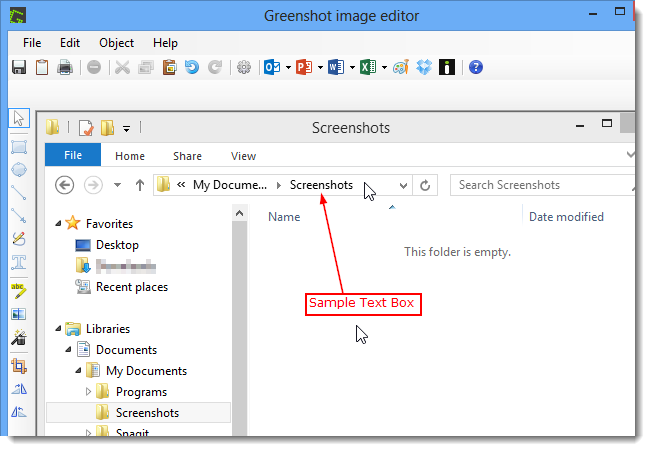Open image in MS Paint
Screen dimensions: 650x451
401,67
